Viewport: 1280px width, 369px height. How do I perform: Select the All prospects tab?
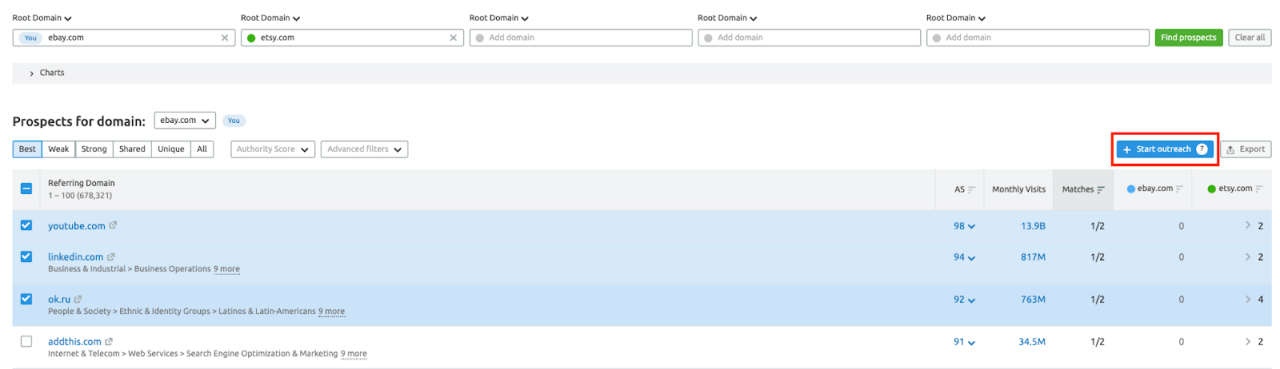pos(202,149)
